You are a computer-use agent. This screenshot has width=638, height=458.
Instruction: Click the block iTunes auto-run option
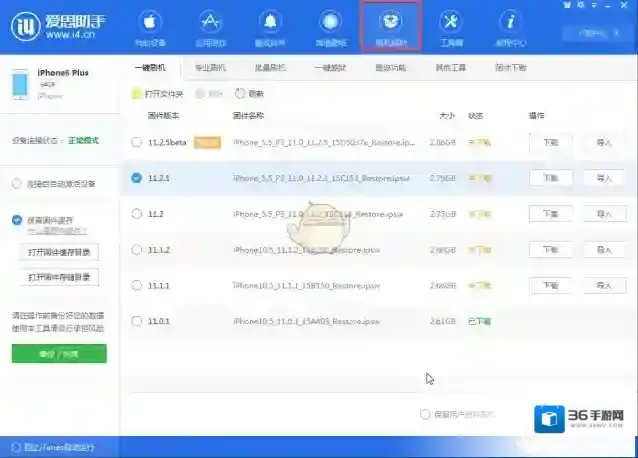pos(53,447)
